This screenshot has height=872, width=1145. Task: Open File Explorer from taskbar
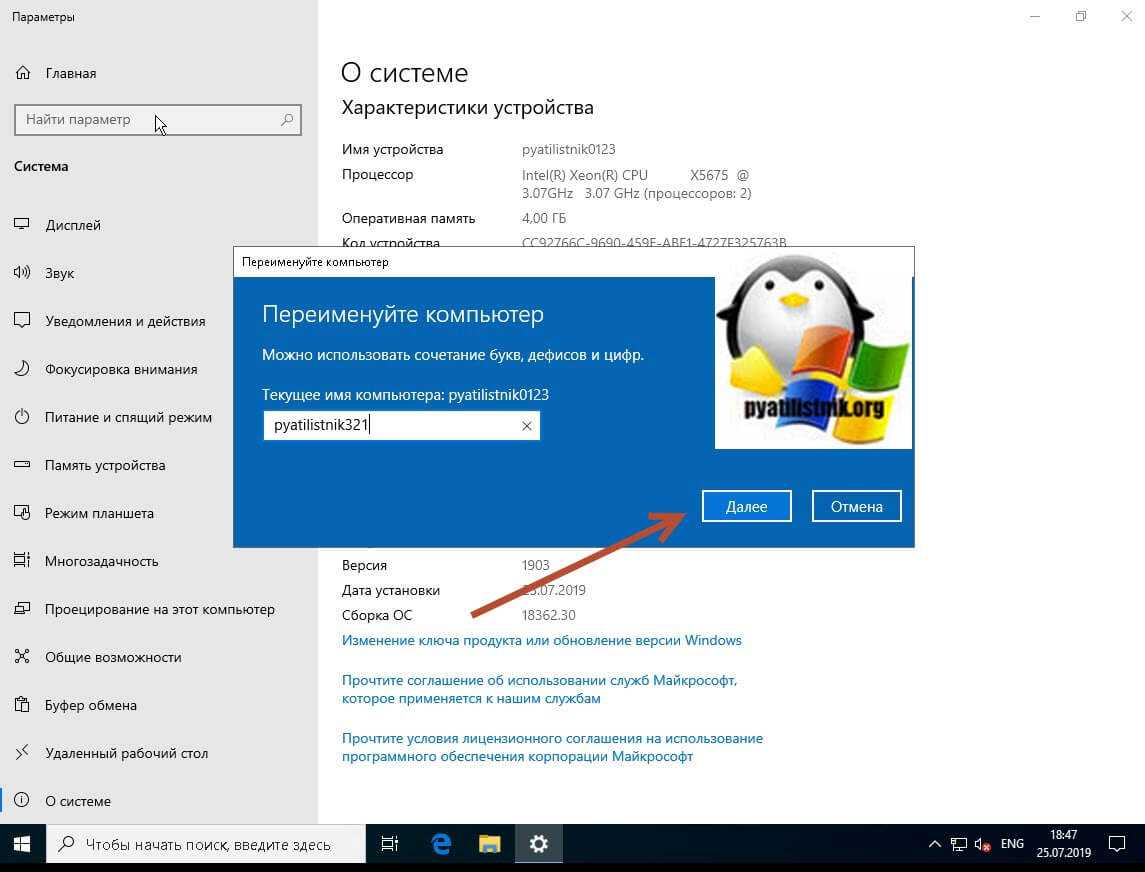[x=489, y=844]
